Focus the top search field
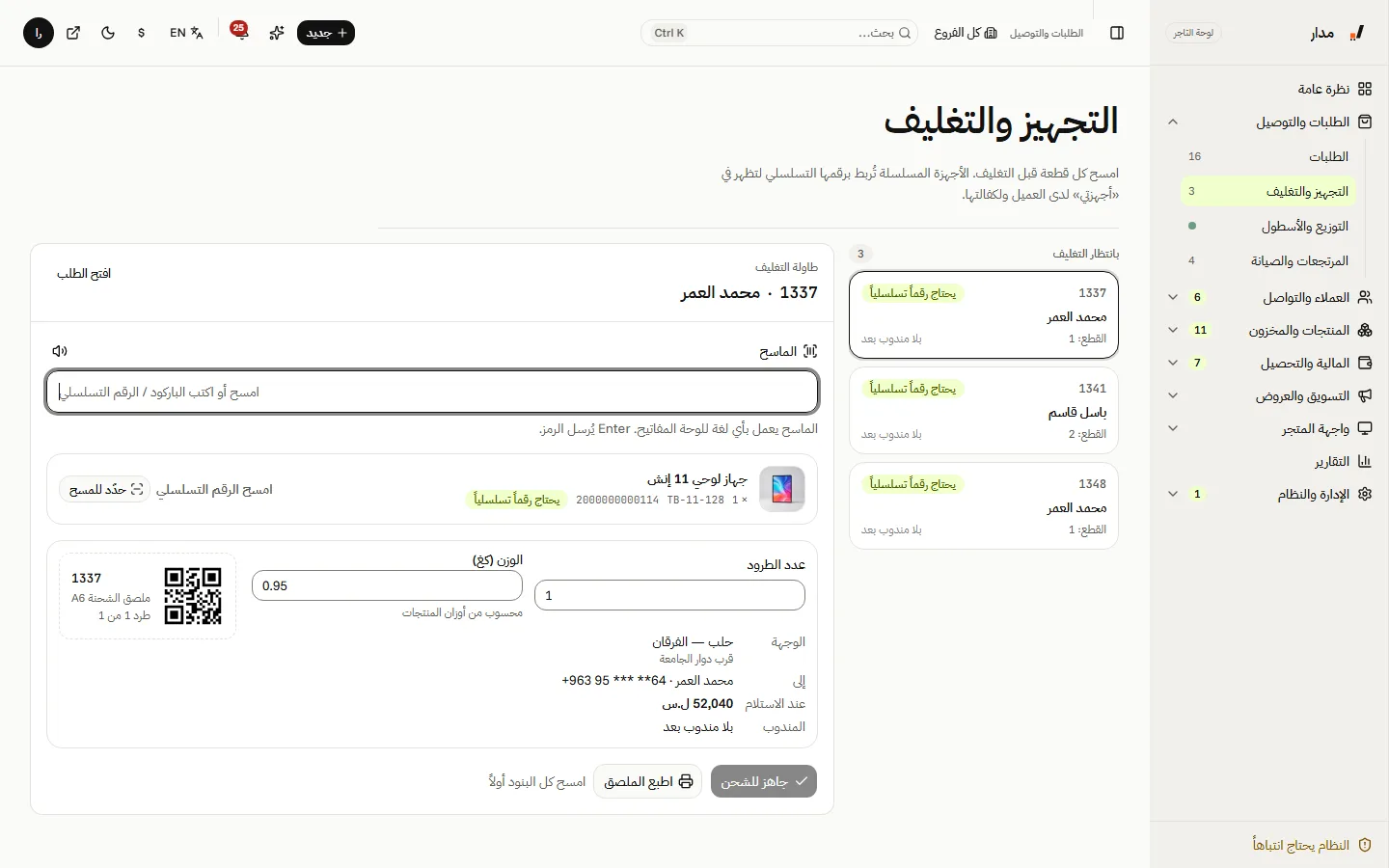The height and width of the screenshot is (868, 1389). coord(779,33)
